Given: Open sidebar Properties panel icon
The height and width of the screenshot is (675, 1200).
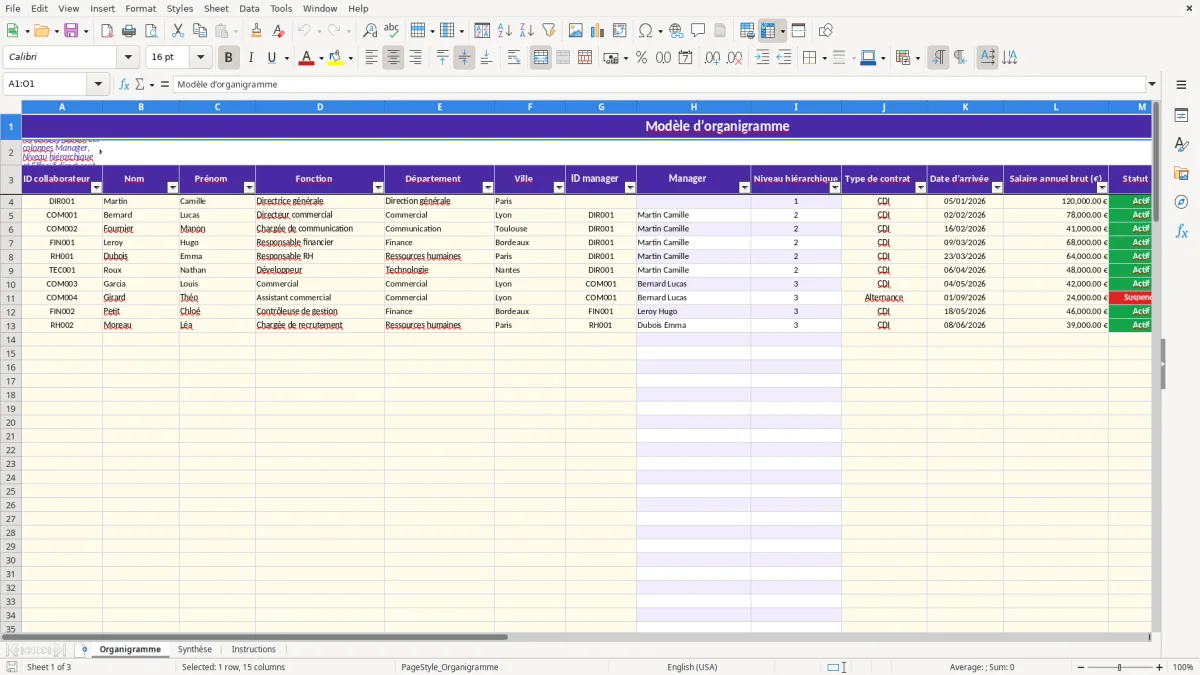Looking at the screenshot, I should coord(1181,116).
